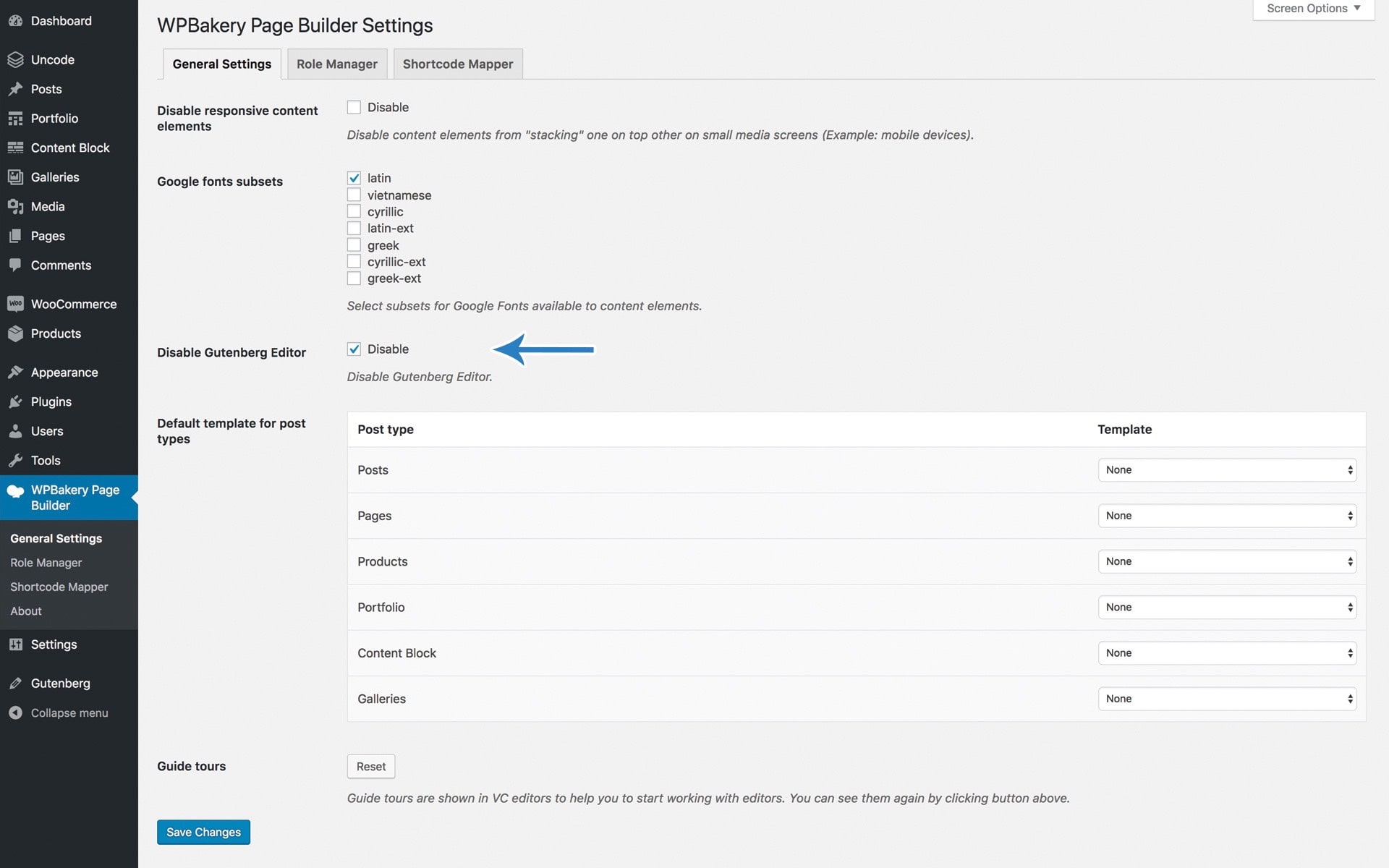
Task: Enable Disable responsive content elements checkbox
Action: pyautogui.click(x=354, y=107)
